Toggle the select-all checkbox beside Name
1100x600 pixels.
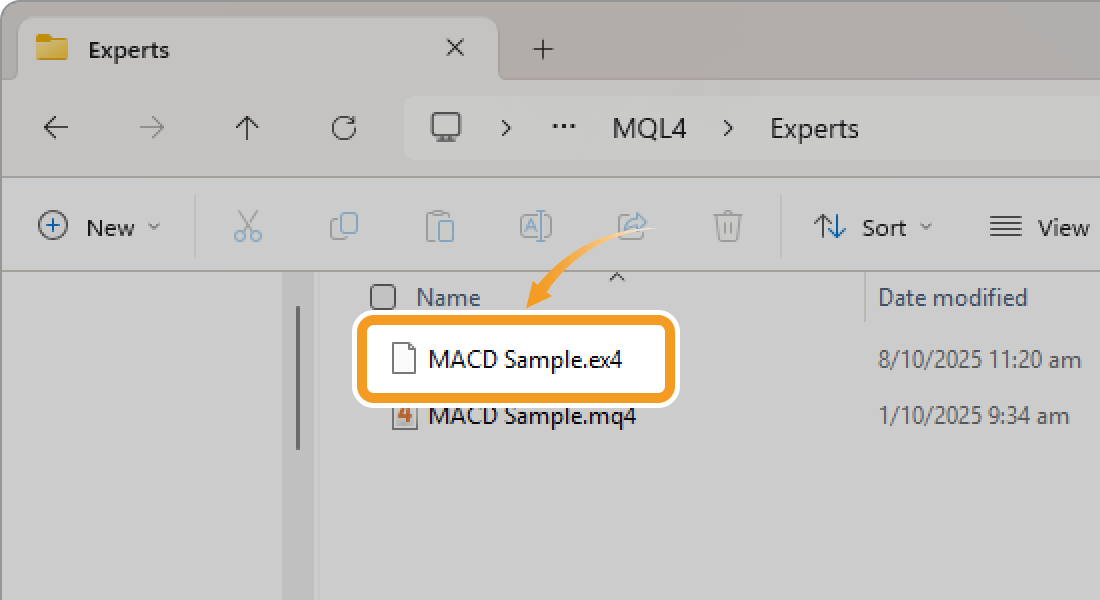point(382,297)
